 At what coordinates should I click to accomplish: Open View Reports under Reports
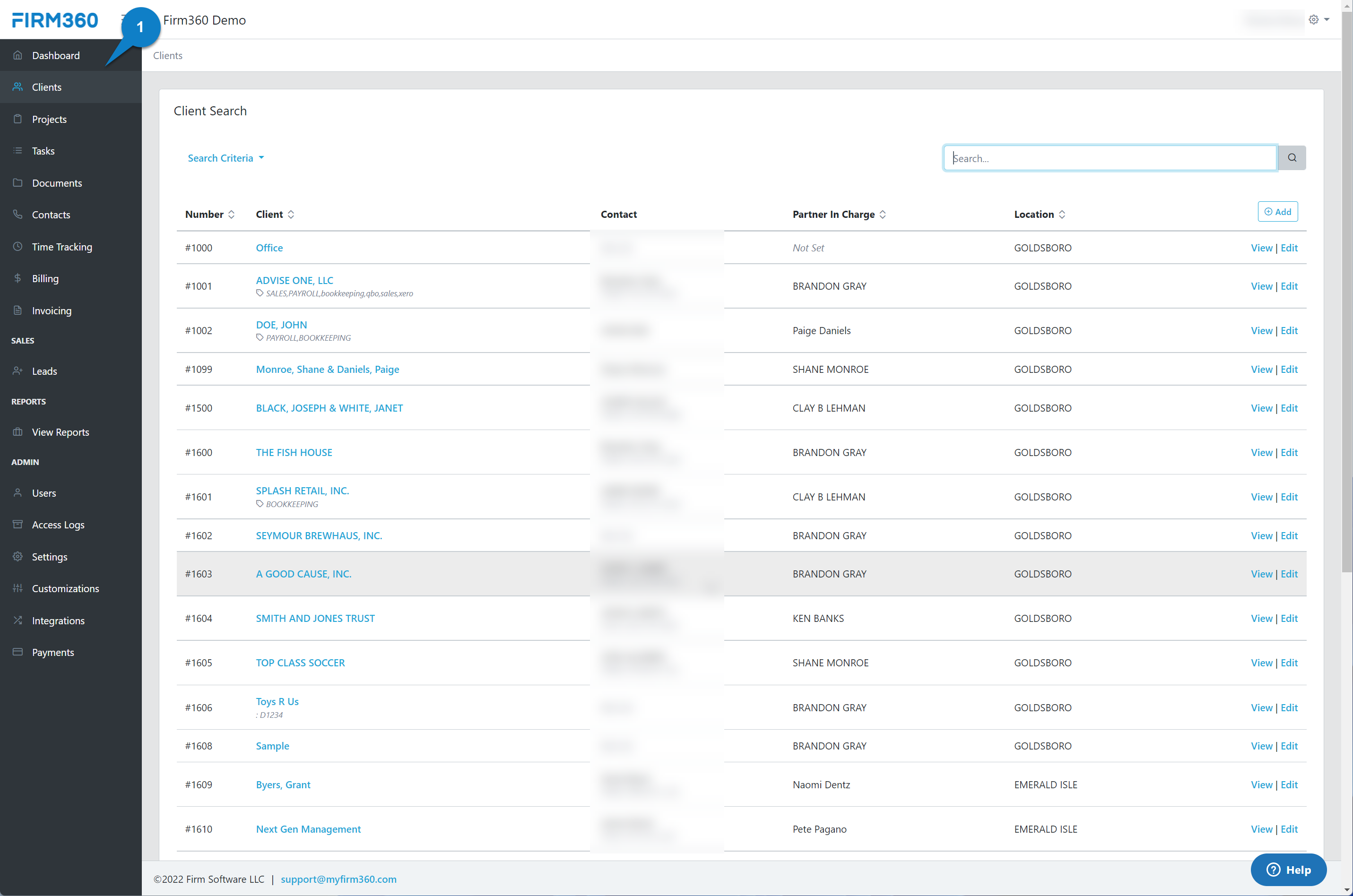[x=60, y=431]
